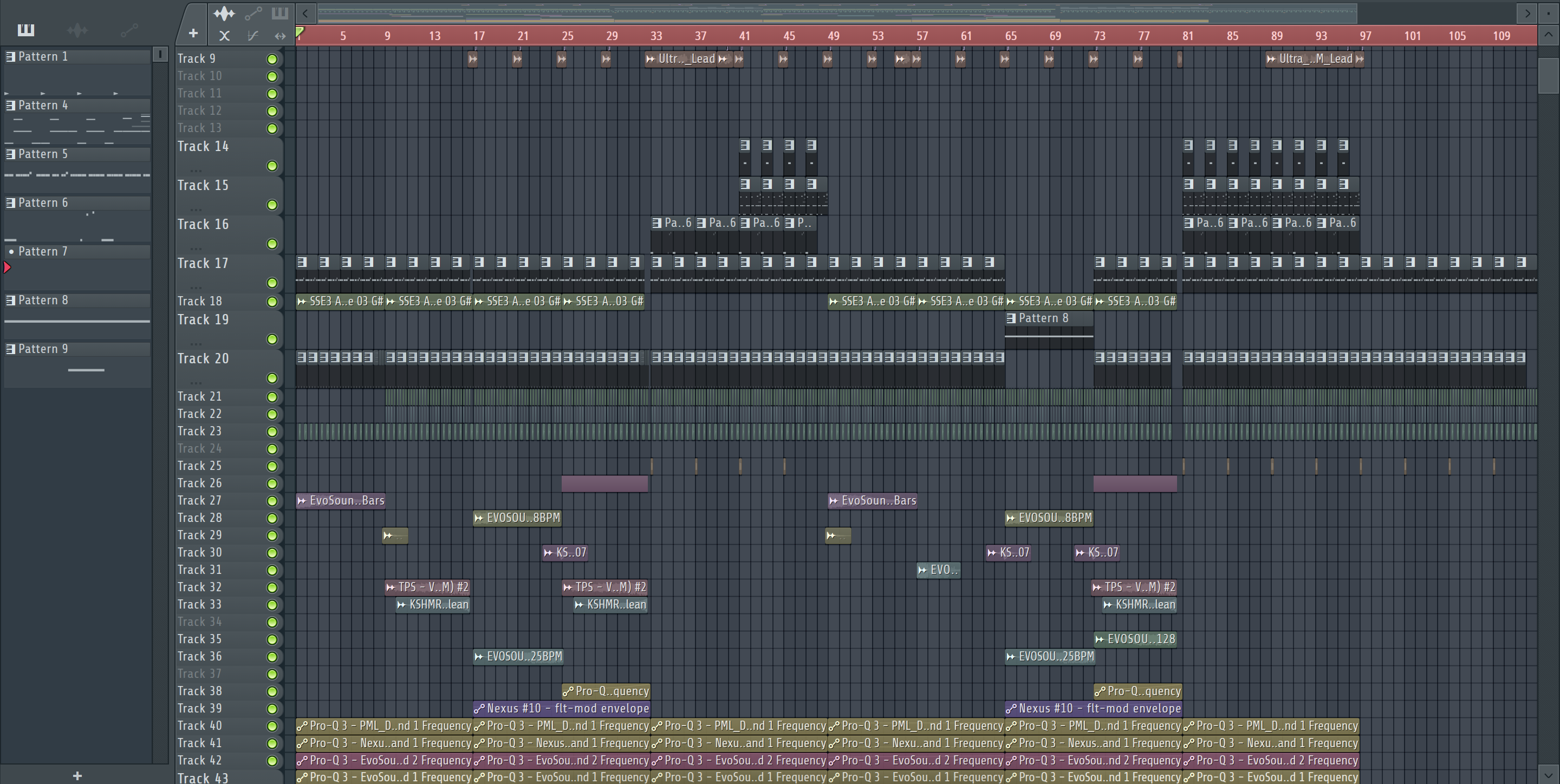Click the vertical scroll up arrow
This screenshot has width=1560, height=784.
(1549, 36)
